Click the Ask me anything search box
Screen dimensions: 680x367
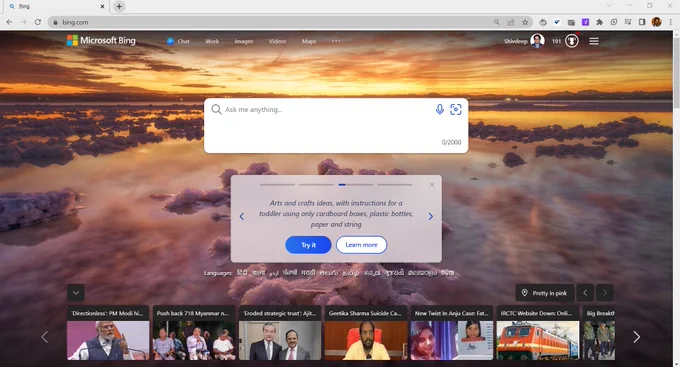point(336,125)
